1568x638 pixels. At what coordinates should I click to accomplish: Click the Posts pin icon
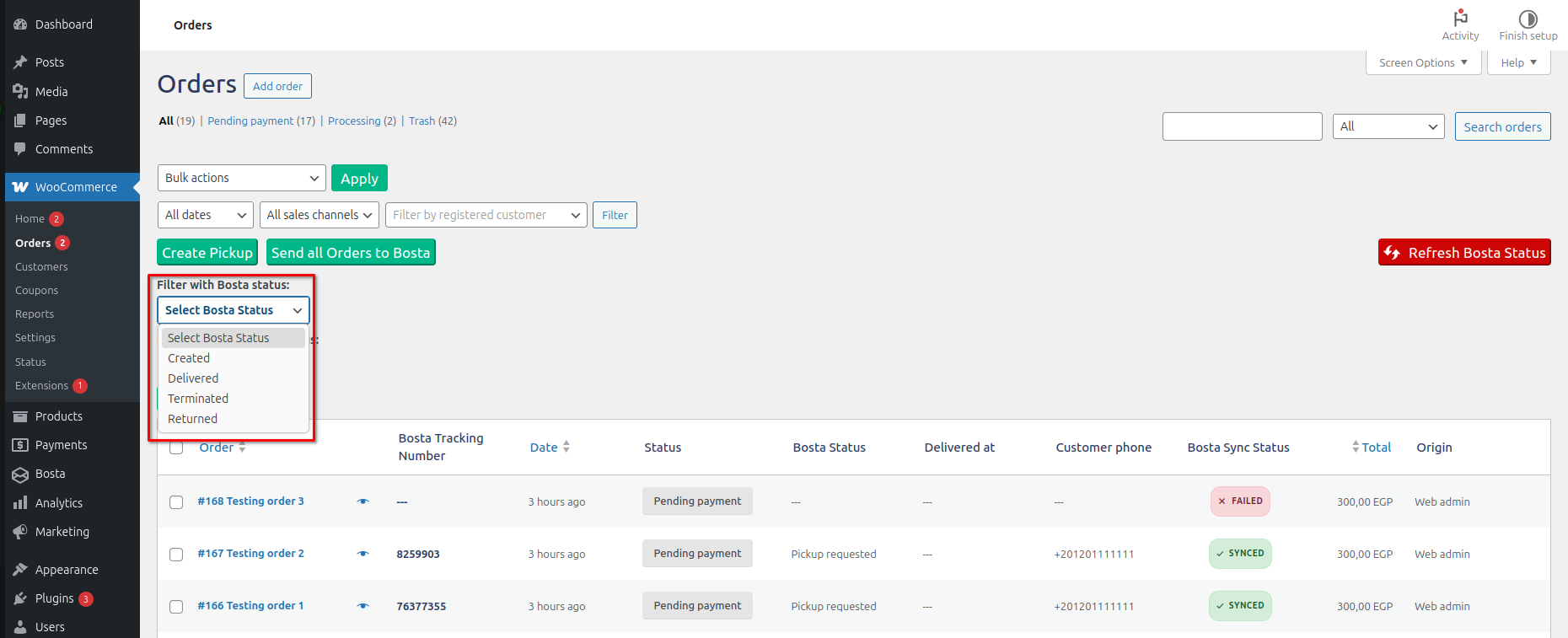pyautogui.click(x=20, y=62)
